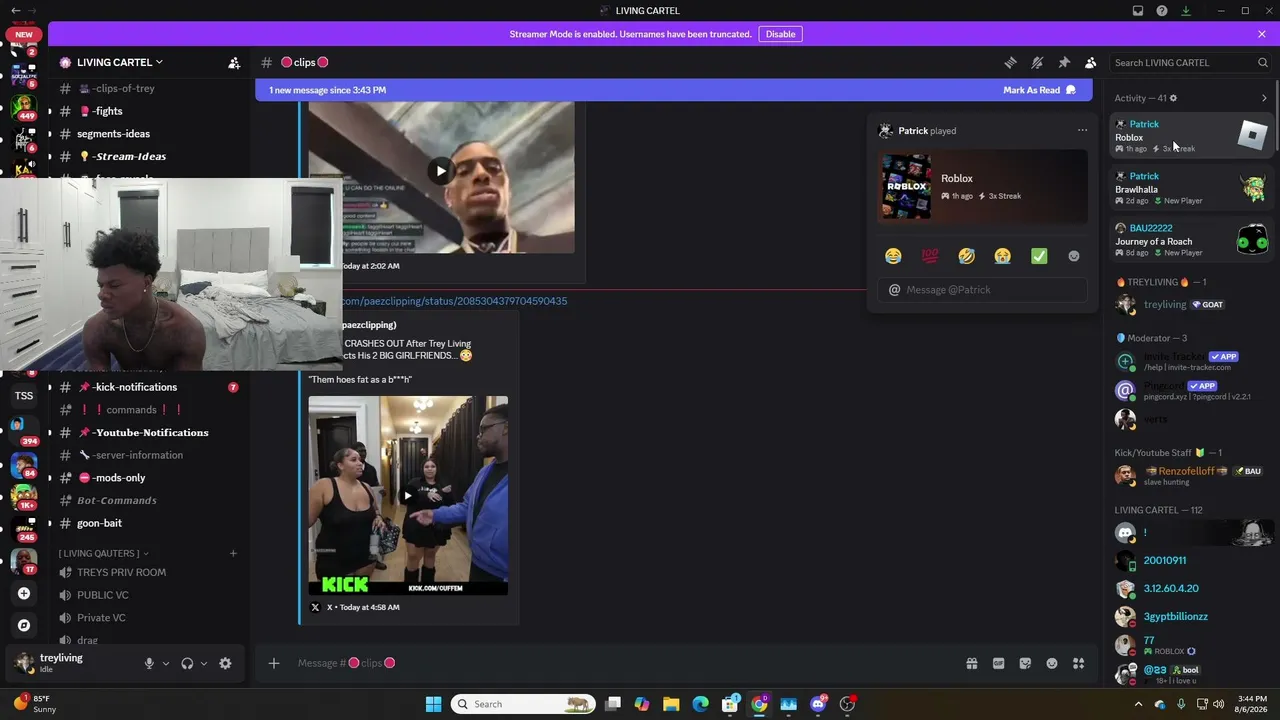The image size is (1280, 720).
Task: Open User Settings gear
Action: coord(225,663)
